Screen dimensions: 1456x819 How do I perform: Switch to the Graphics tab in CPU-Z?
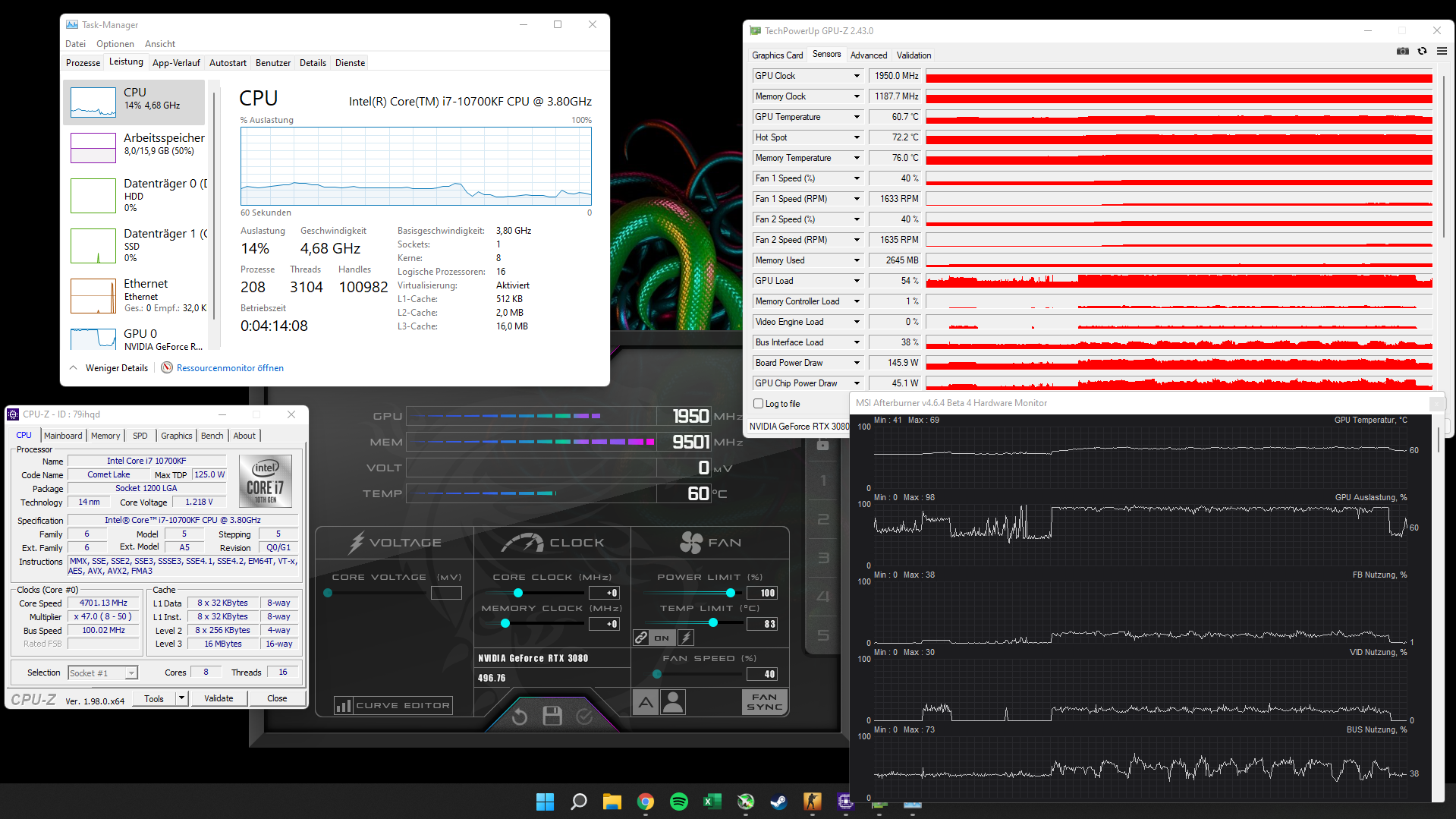pos(177,436)
